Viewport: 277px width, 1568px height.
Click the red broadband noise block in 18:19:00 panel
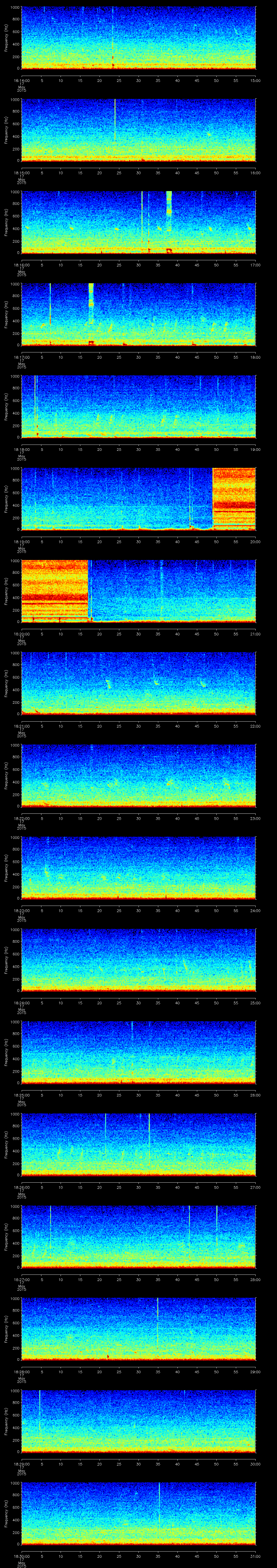234,499
